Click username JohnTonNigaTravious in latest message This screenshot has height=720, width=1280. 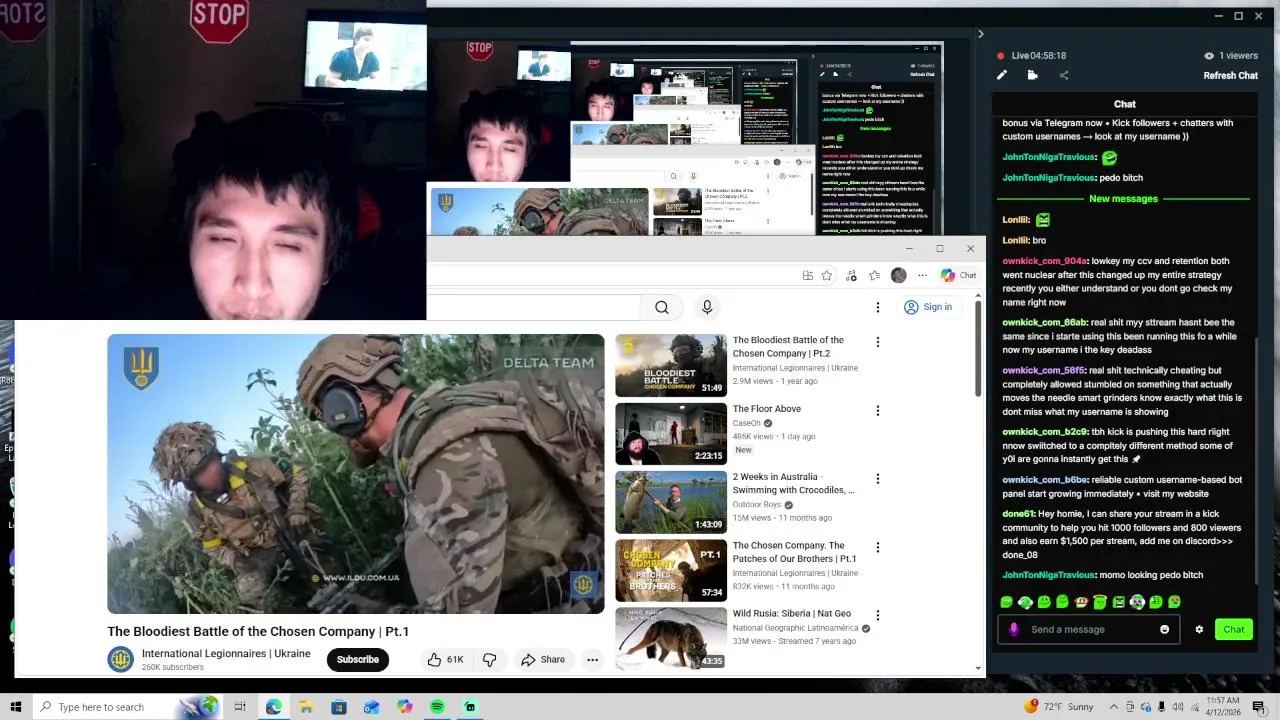[1049, 576]
